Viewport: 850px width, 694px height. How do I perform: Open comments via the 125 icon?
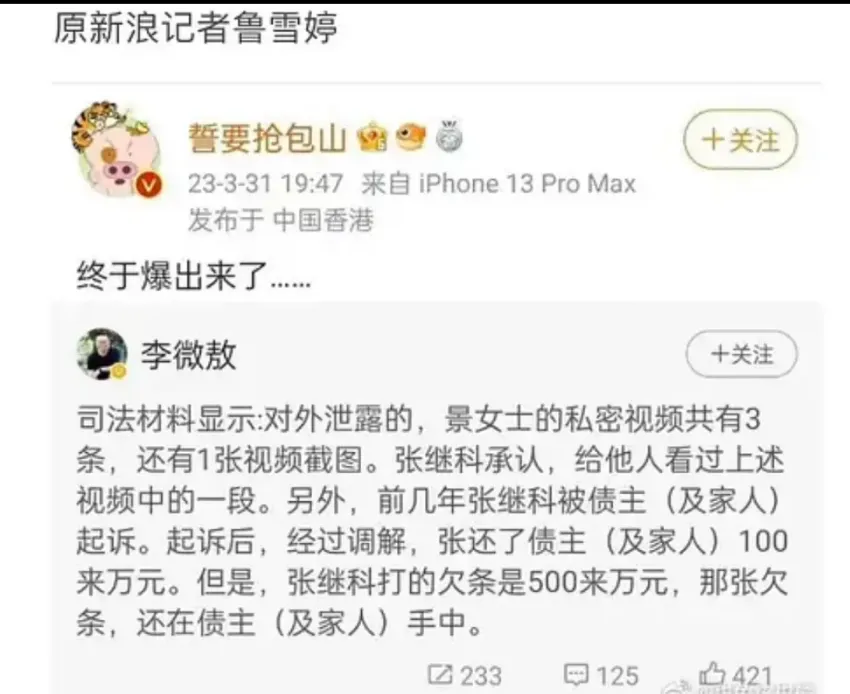coord(576,675)
